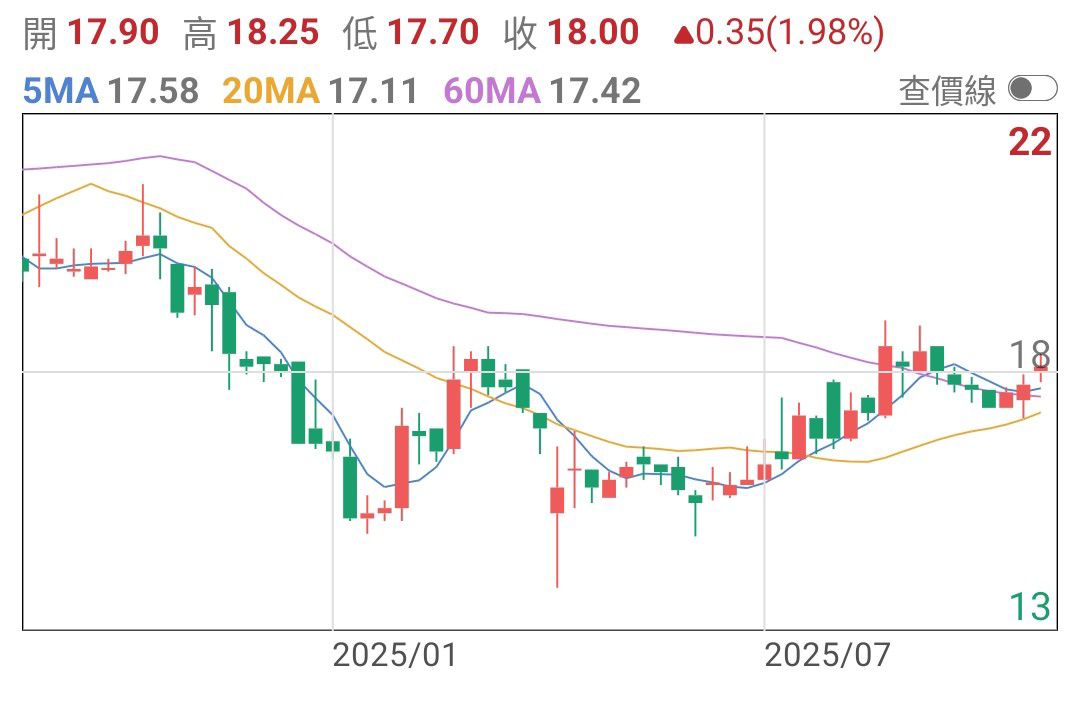Click the 開 17.90 opening price
This screenshot has height=716, width=1080.
[x=91, y=33]
